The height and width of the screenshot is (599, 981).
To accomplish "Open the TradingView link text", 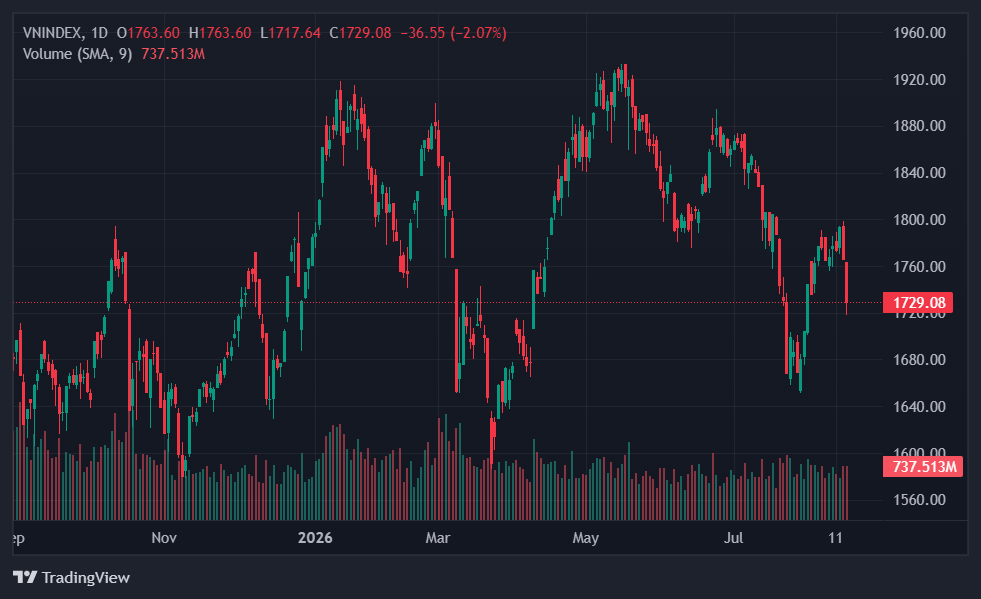I will [x=86, y=577].
